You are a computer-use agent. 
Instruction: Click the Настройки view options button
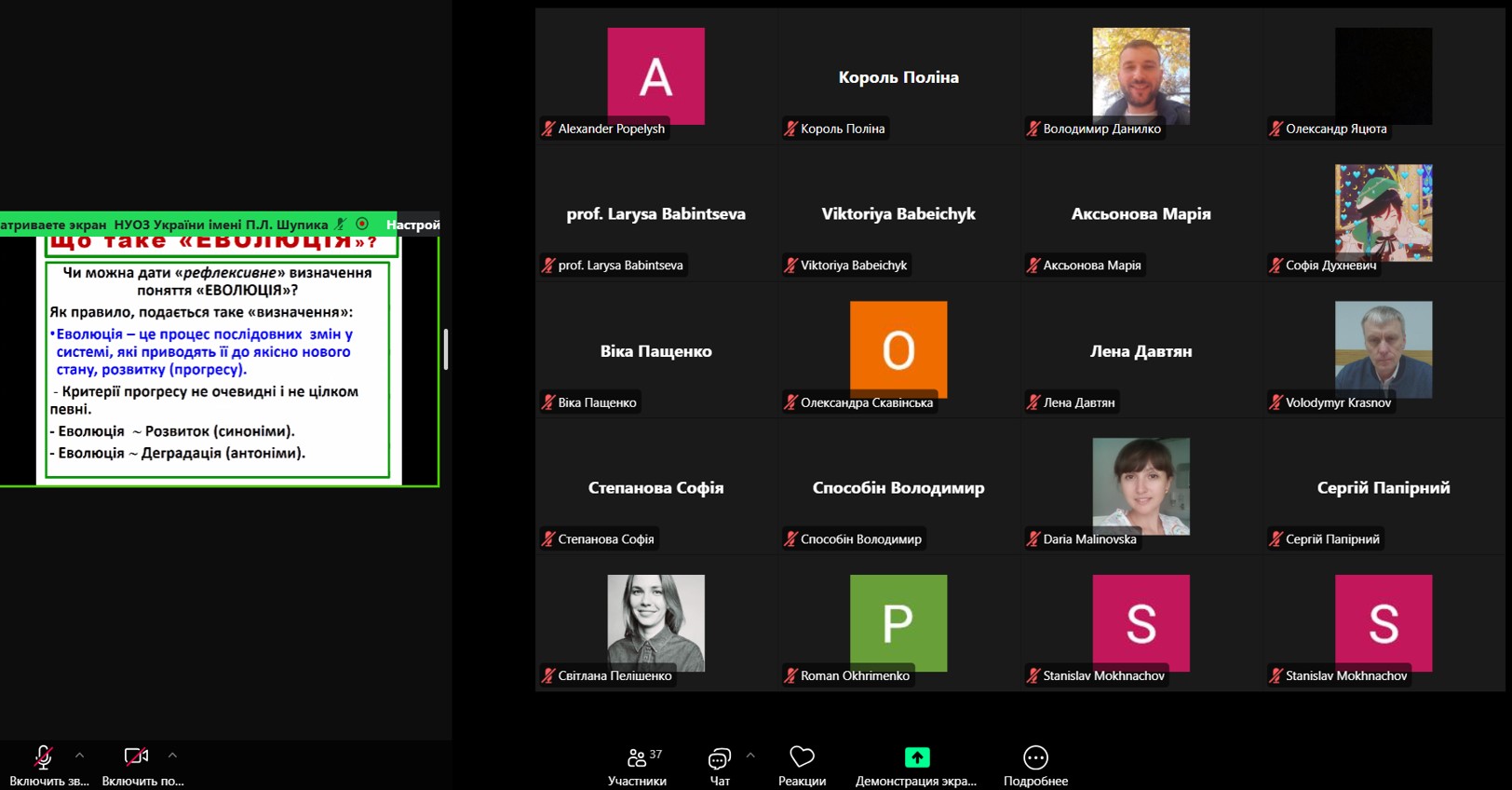click(x=412, y=225)
